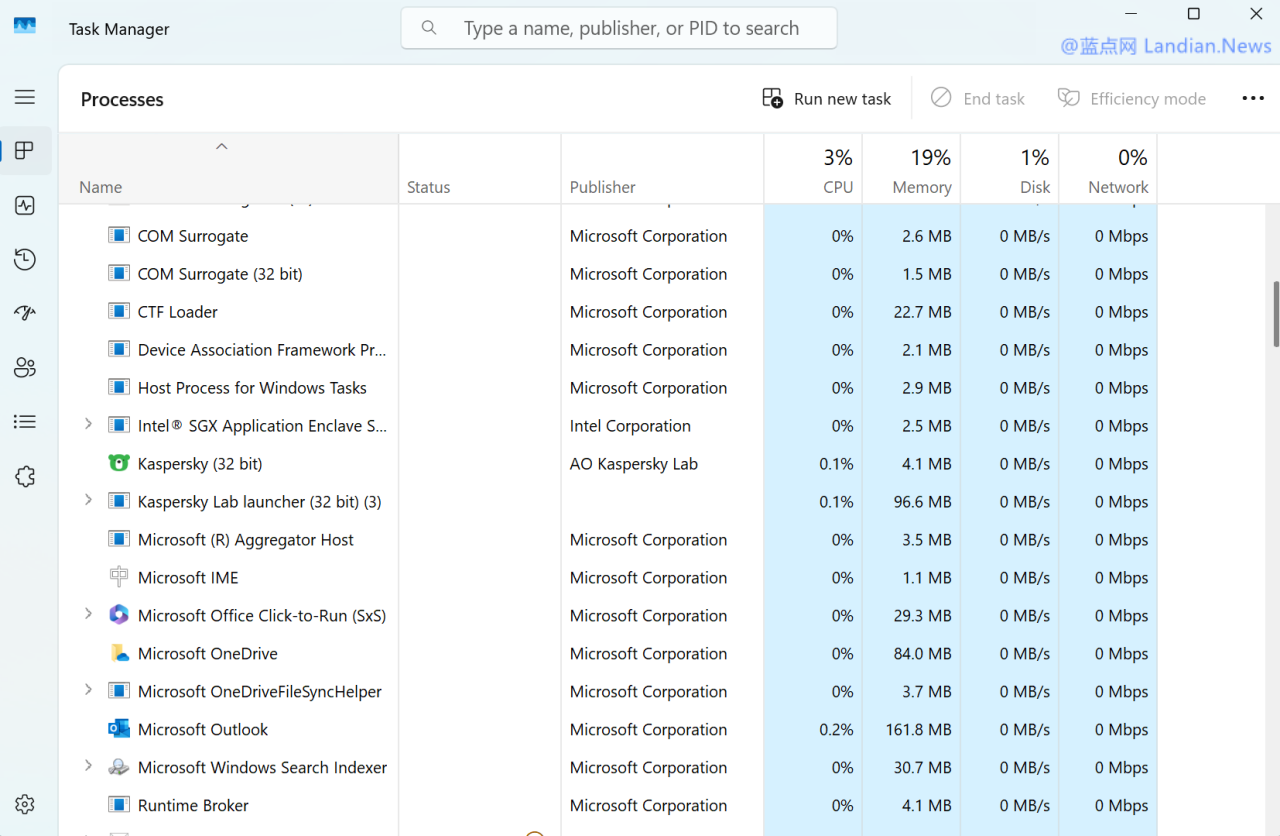Click the sort arrow above Name column

coord(222,147)
